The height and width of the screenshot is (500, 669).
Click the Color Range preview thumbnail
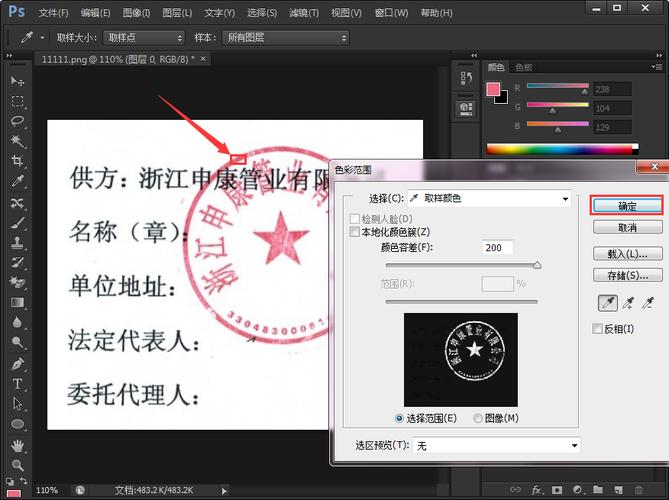point(461,360)
